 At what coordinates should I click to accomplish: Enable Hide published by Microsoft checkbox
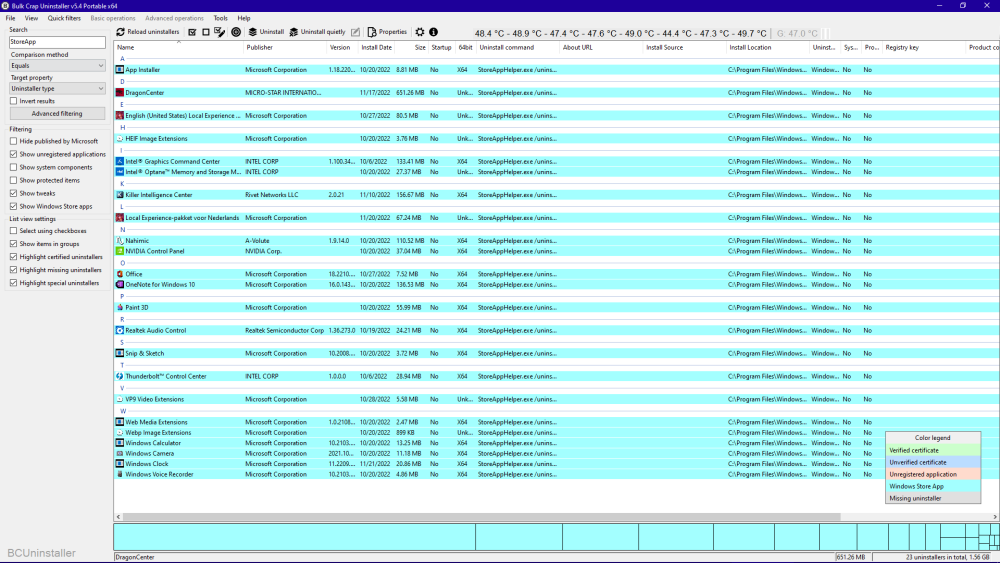click(x=14, y=141)
